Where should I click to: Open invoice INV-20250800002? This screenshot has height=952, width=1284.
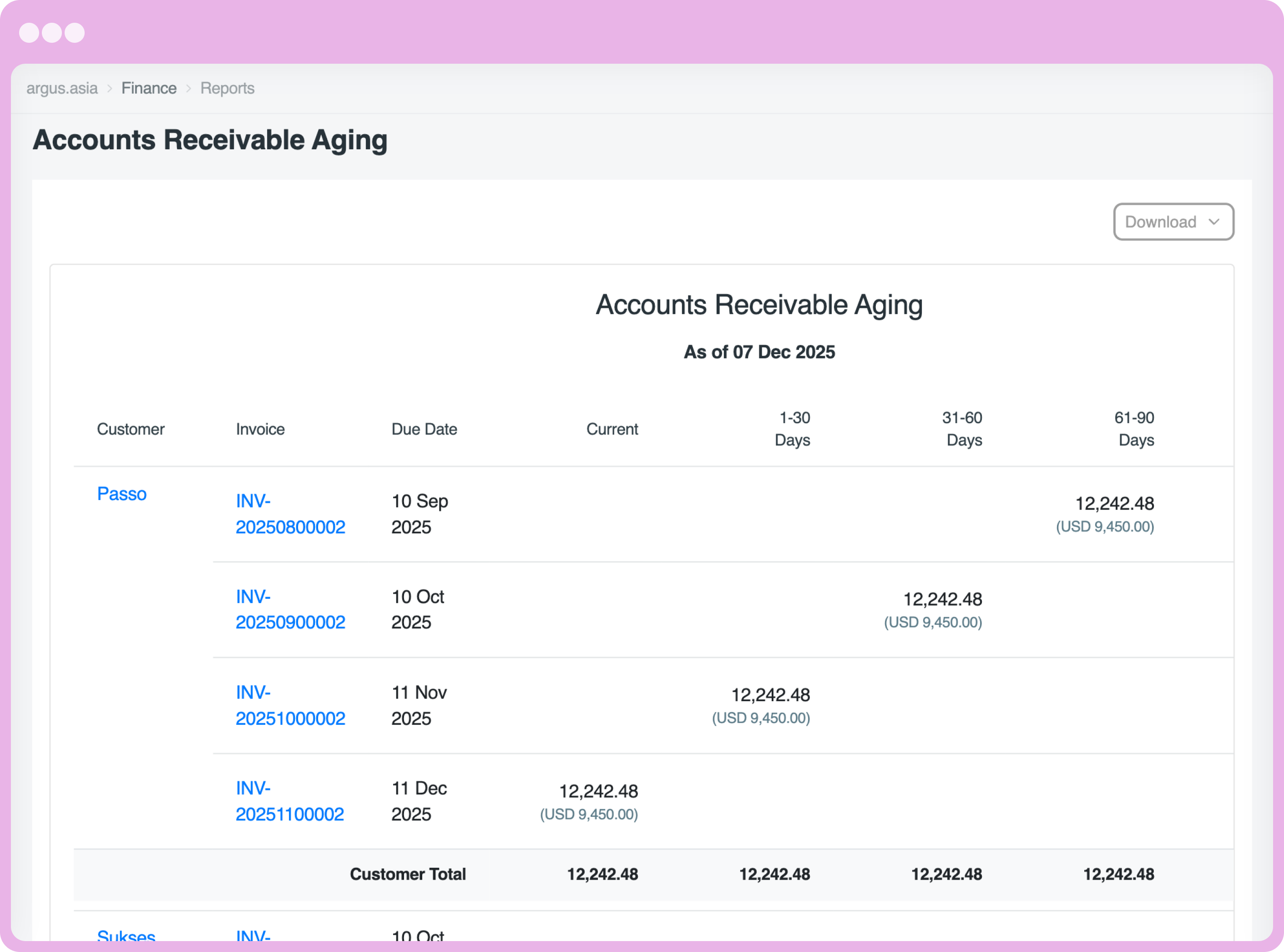[290, 513]
